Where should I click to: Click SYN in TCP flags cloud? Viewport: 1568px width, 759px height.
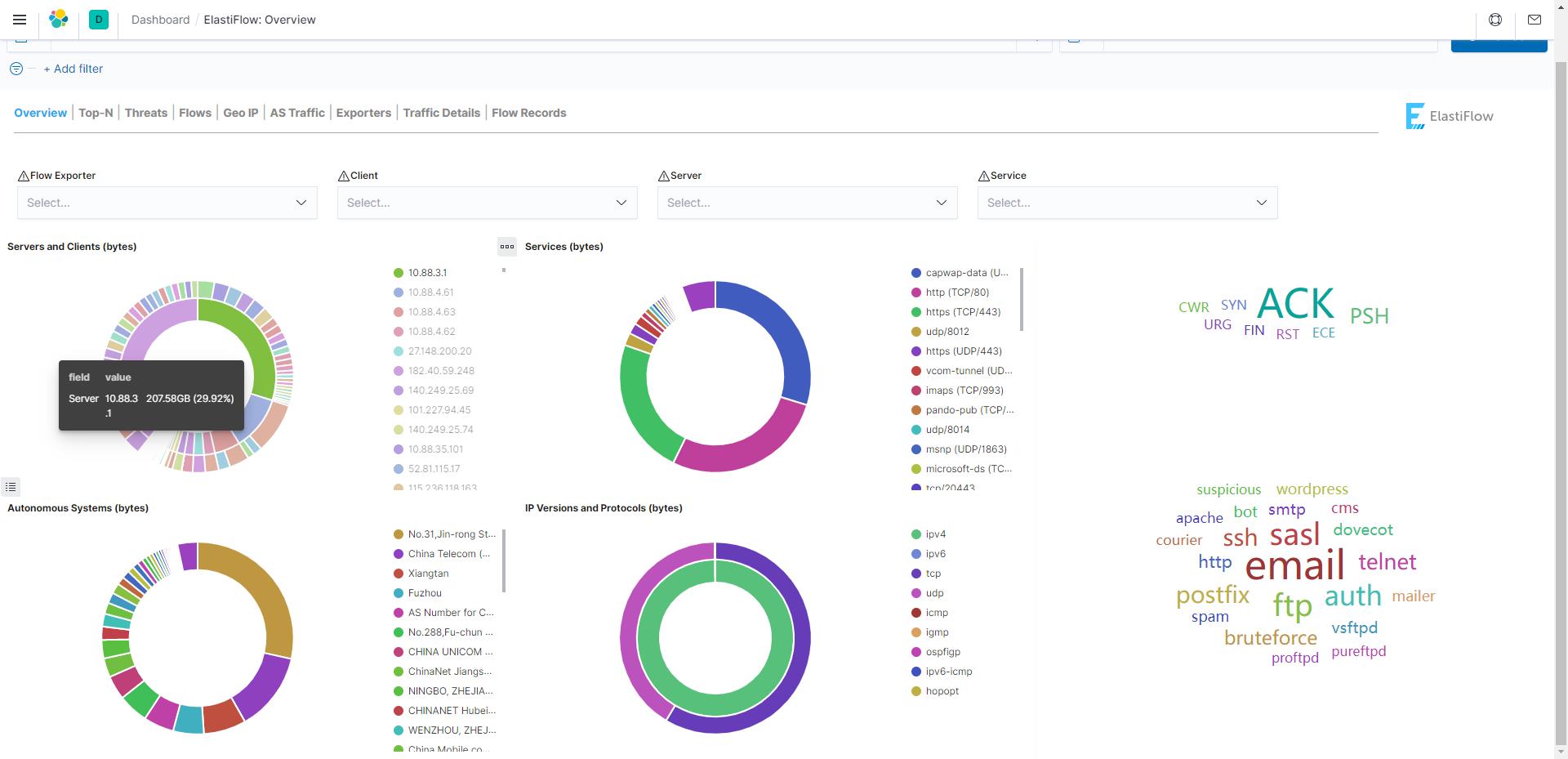coord(1234,305)
